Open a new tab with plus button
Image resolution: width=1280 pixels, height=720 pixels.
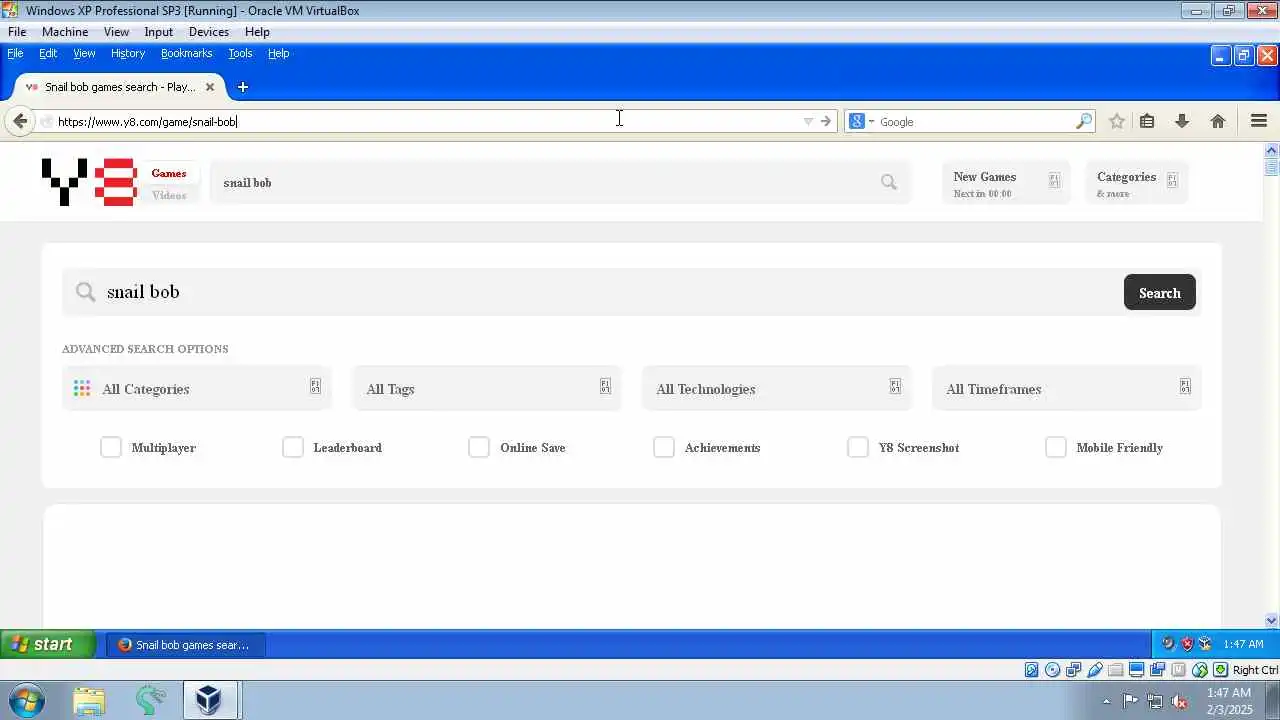242,87
